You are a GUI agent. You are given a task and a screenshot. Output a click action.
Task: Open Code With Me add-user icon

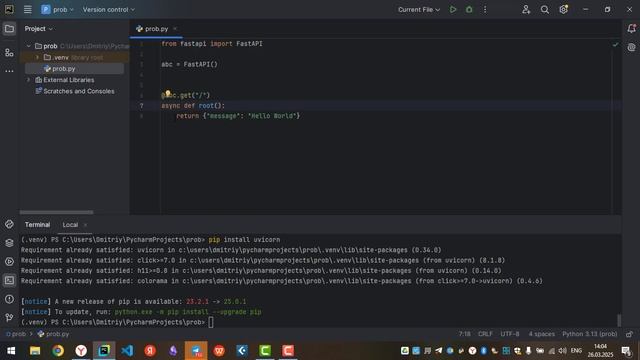526,9
